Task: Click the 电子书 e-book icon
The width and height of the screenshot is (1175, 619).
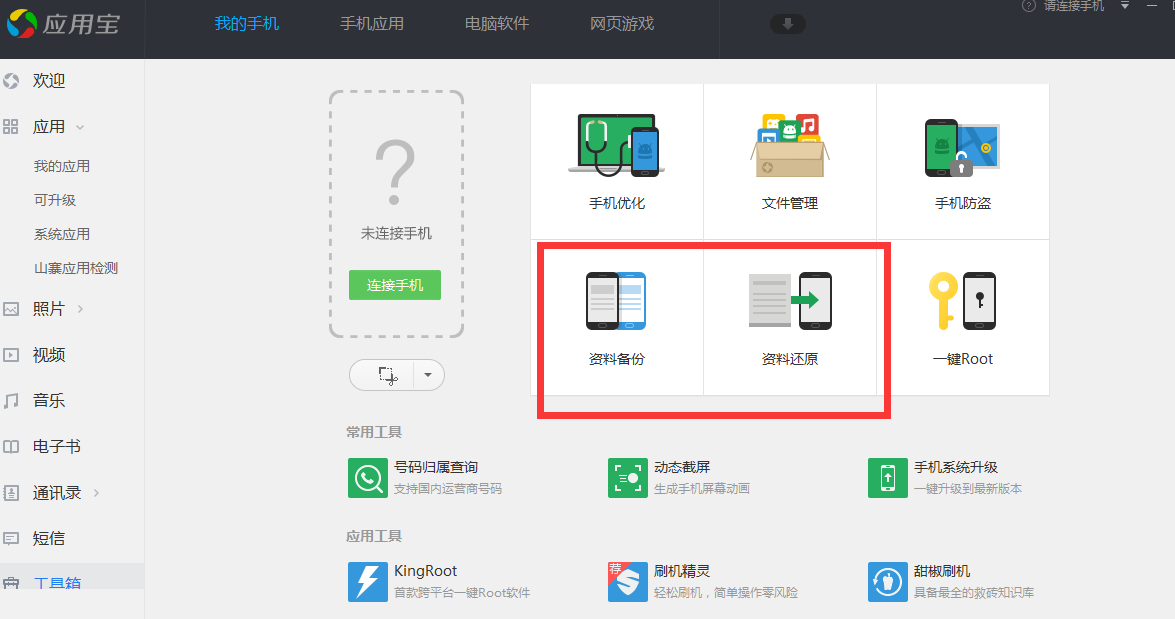Action: 10,447
